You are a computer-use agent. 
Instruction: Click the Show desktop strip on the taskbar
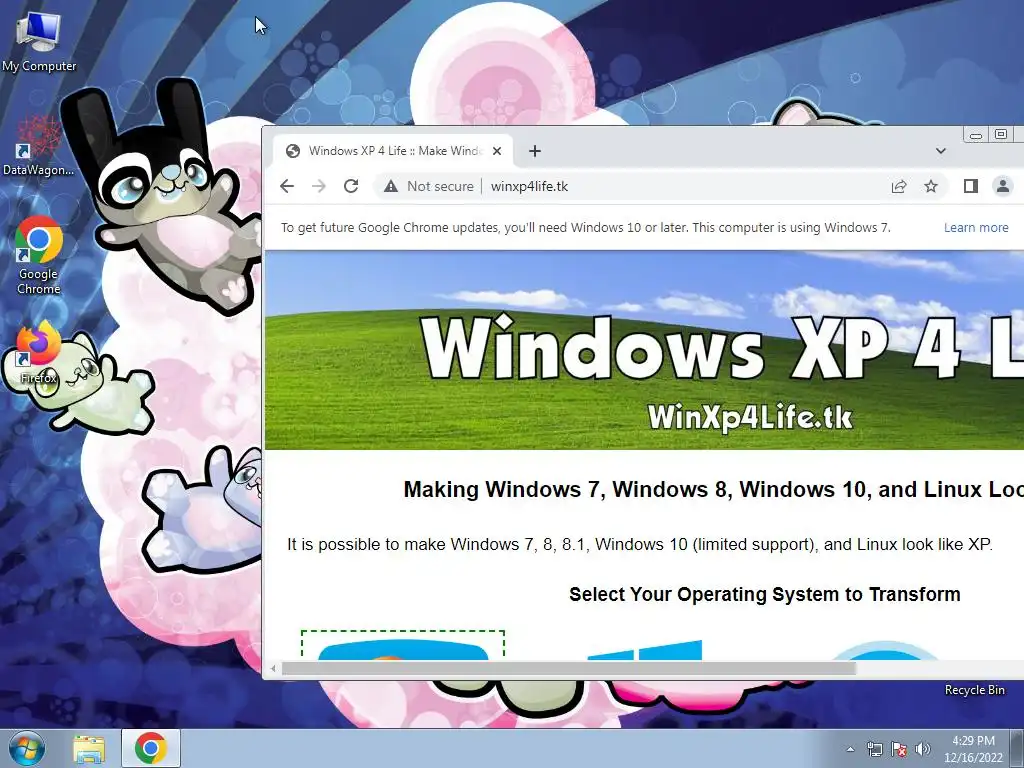point(1017,749)
